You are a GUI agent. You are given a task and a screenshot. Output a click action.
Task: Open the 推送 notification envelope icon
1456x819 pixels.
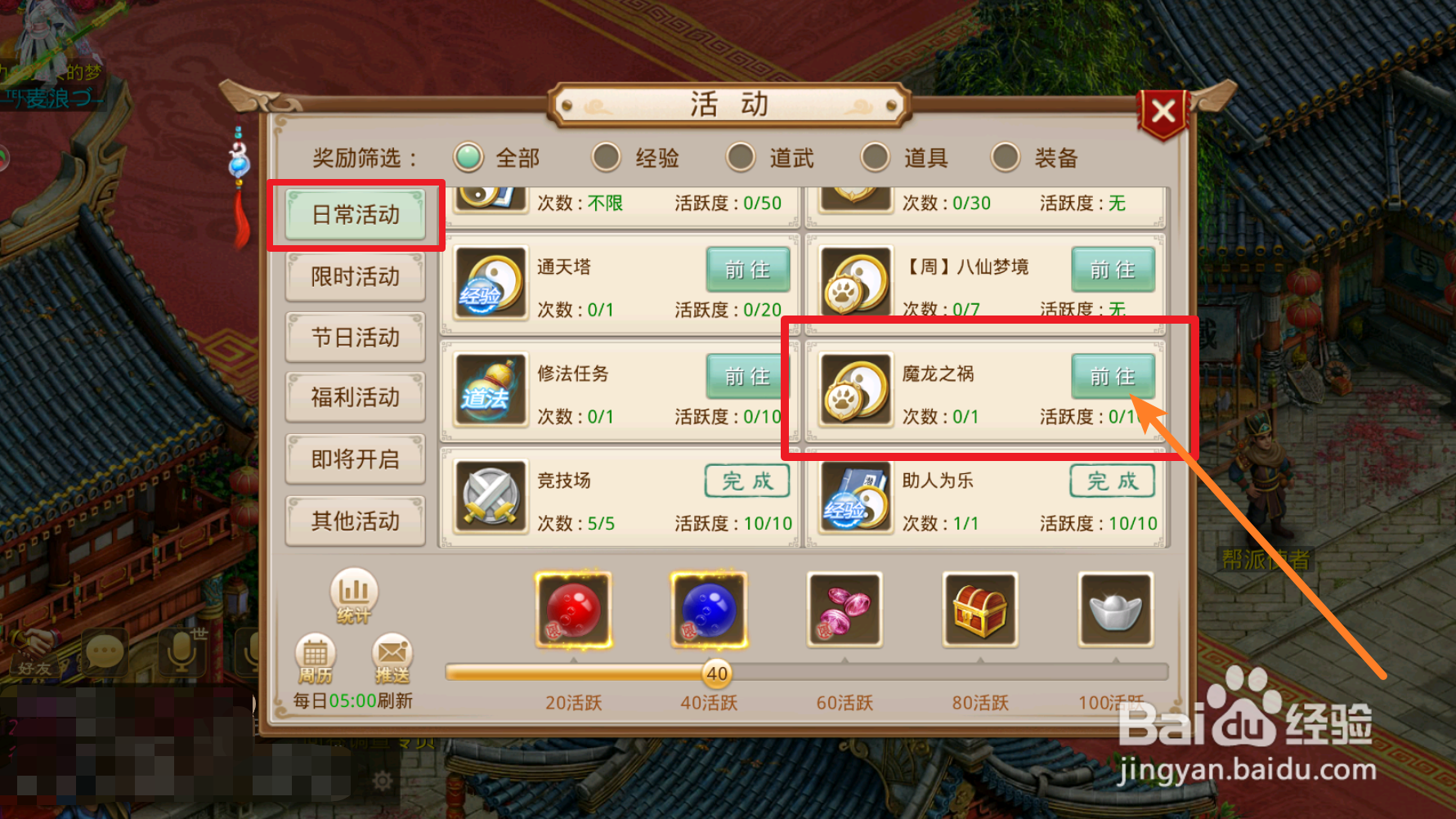(x=392, y=659)
